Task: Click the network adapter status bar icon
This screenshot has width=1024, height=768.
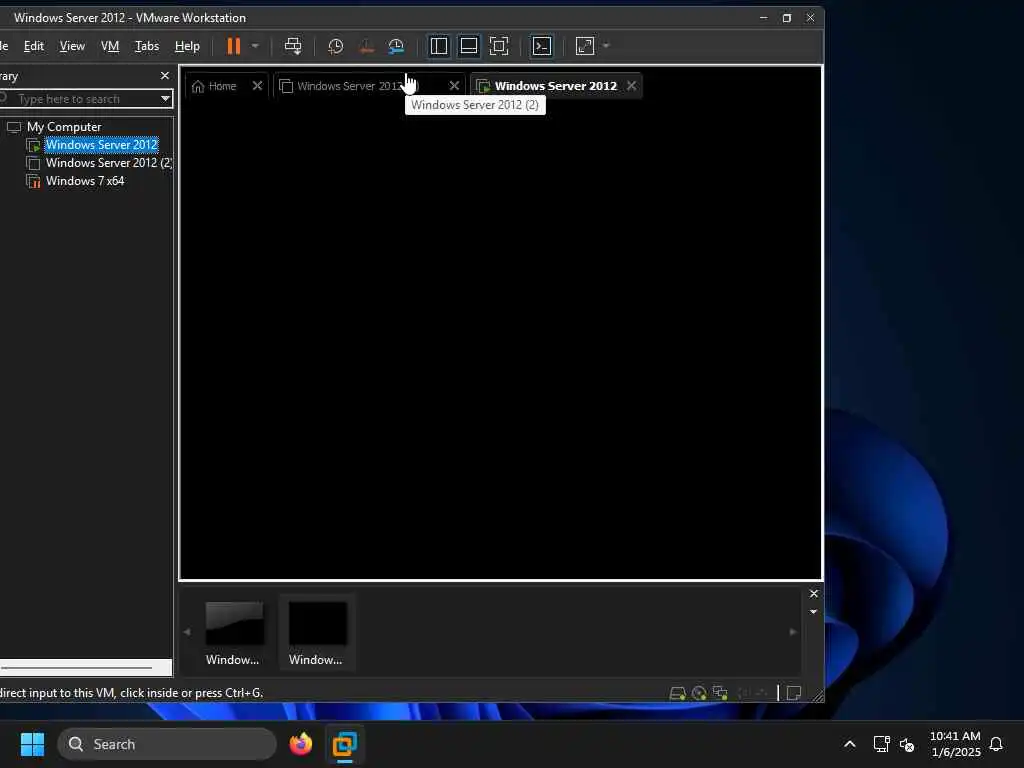Action: point(720,693)
